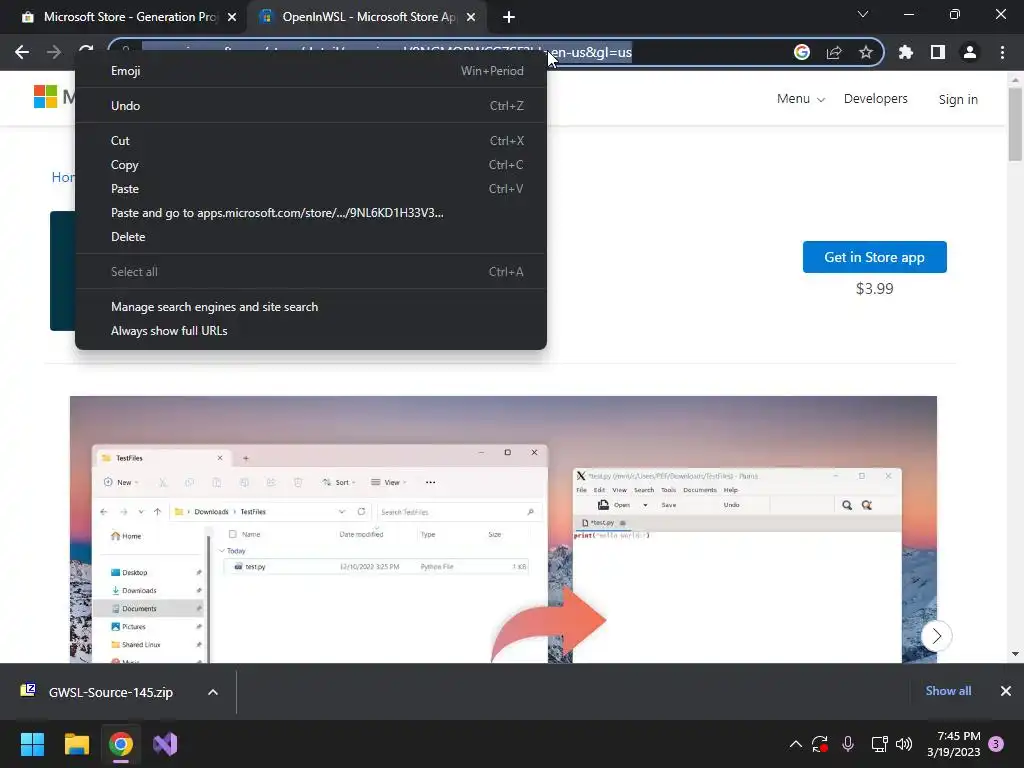Click the browser forward arrow
The image size is (1024, 768).
tap(54, 52)
